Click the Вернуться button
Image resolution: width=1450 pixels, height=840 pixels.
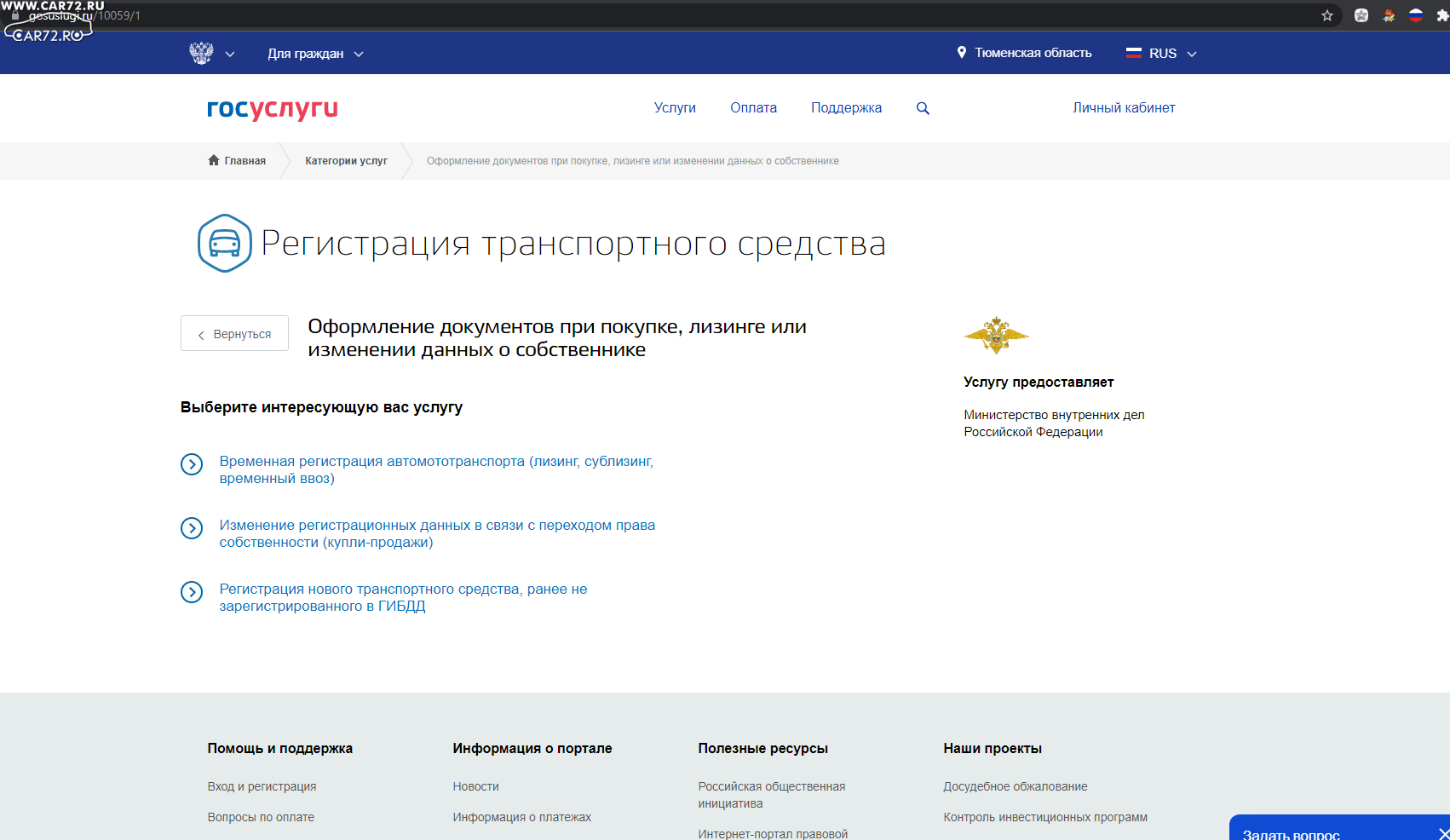(234, 333)
